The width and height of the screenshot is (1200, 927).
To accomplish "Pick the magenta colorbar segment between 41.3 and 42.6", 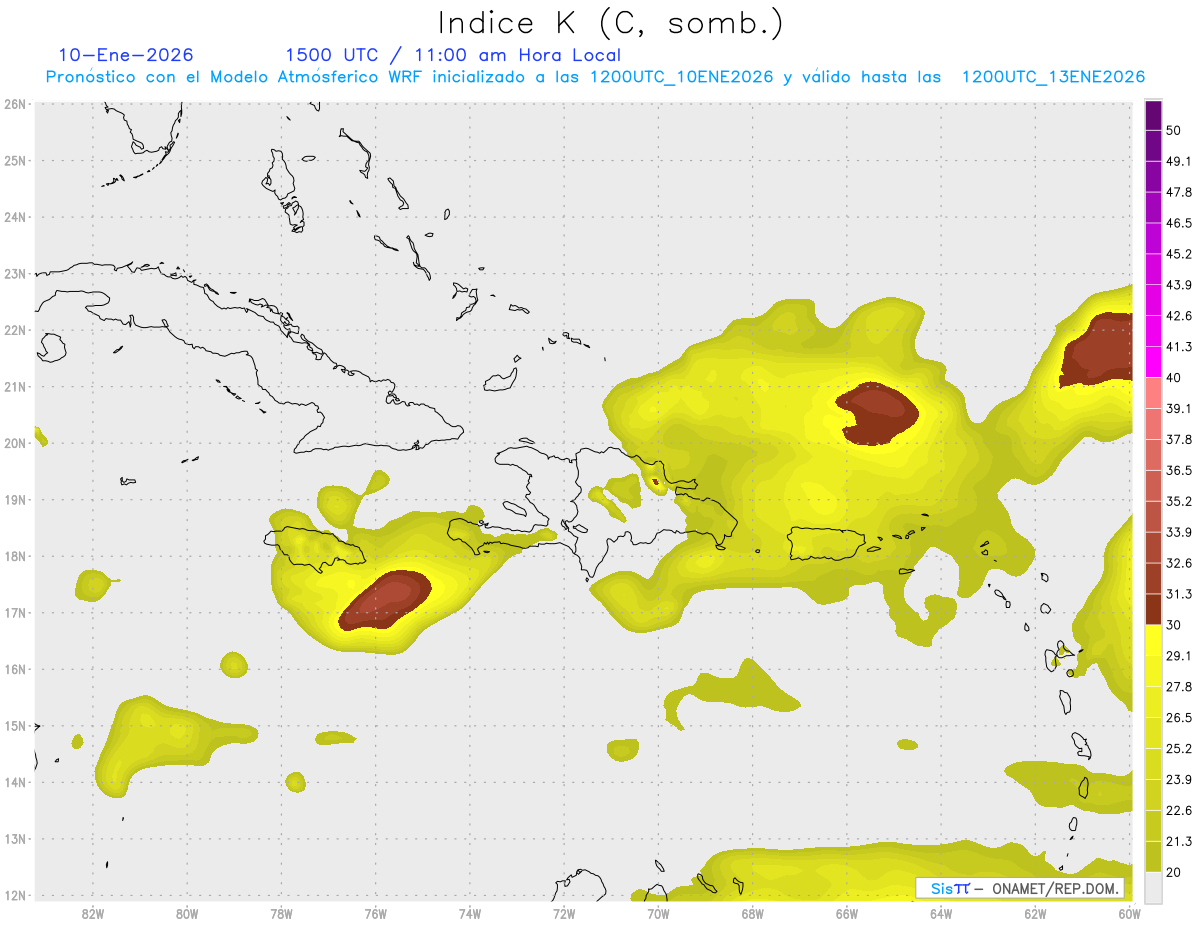I will 1153,331.
